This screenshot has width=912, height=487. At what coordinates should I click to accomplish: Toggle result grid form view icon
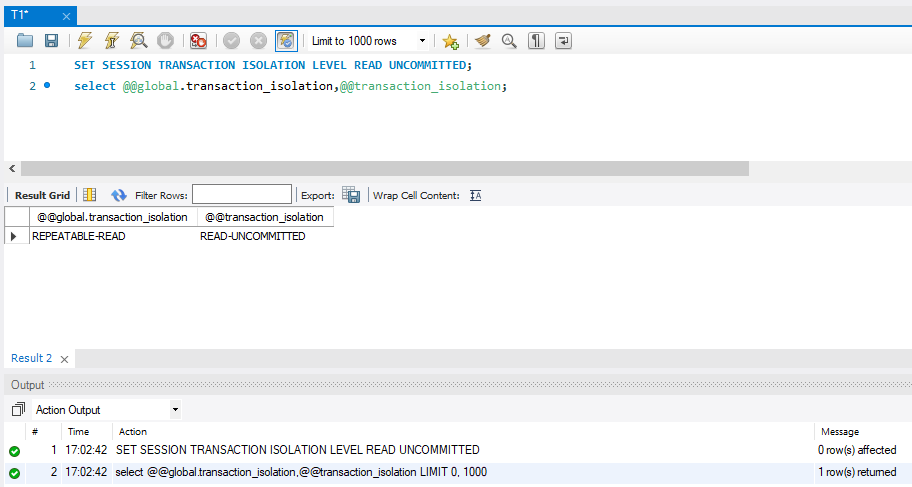point(90,195)
